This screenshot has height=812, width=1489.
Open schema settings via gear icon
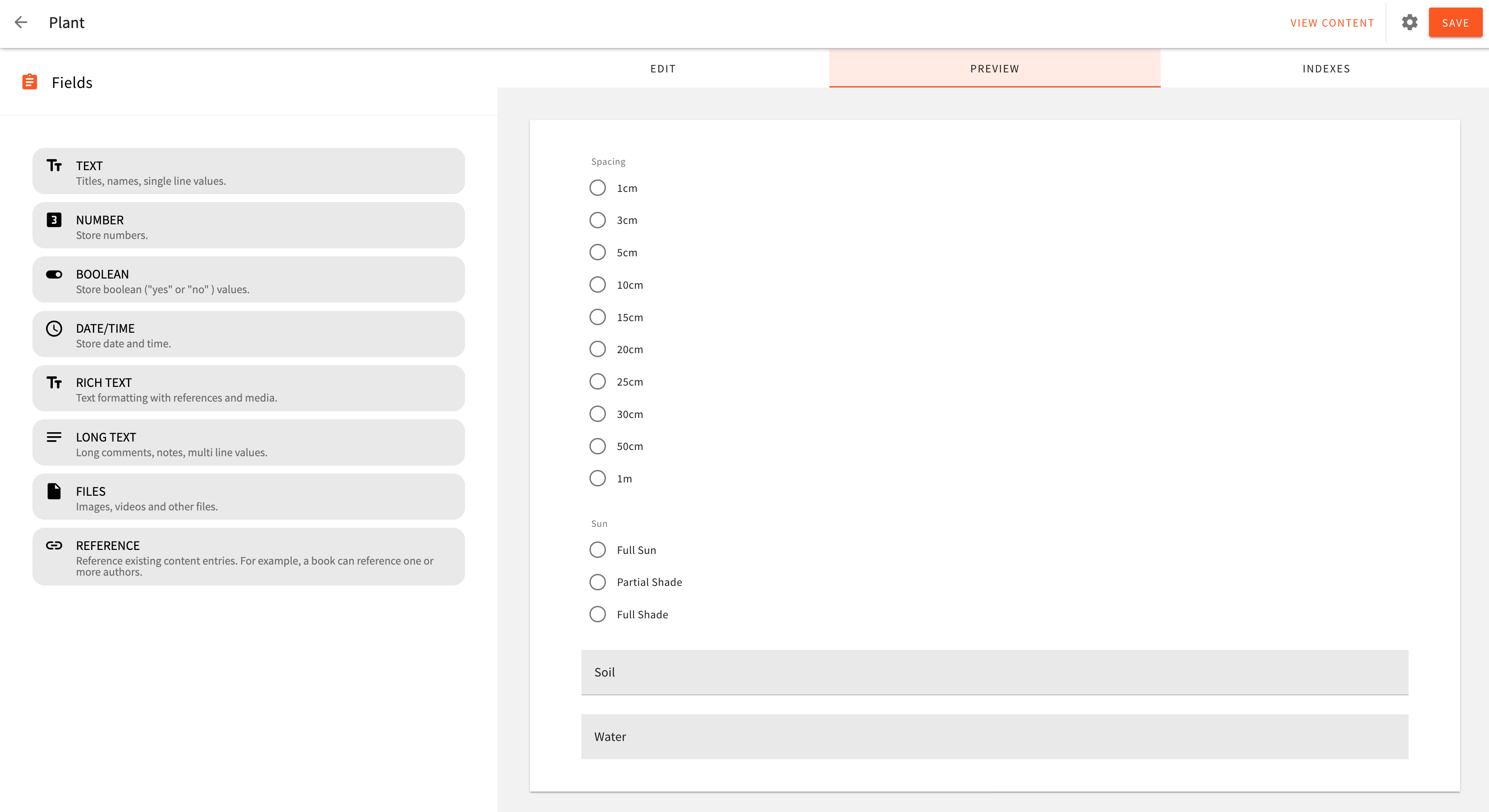click(x=1409, y=23)
